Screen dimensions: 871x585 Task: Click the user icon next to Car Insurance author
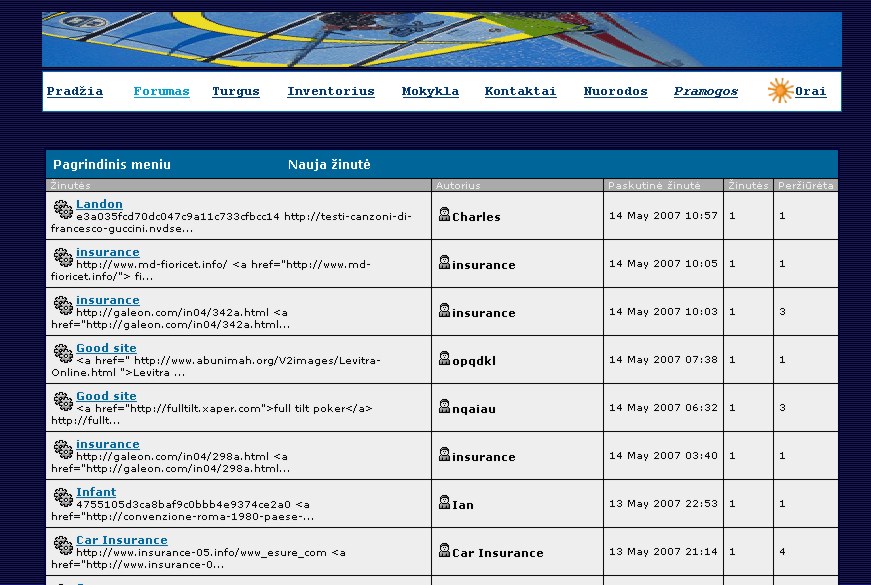pyautogui.click(x=444, y=551)
